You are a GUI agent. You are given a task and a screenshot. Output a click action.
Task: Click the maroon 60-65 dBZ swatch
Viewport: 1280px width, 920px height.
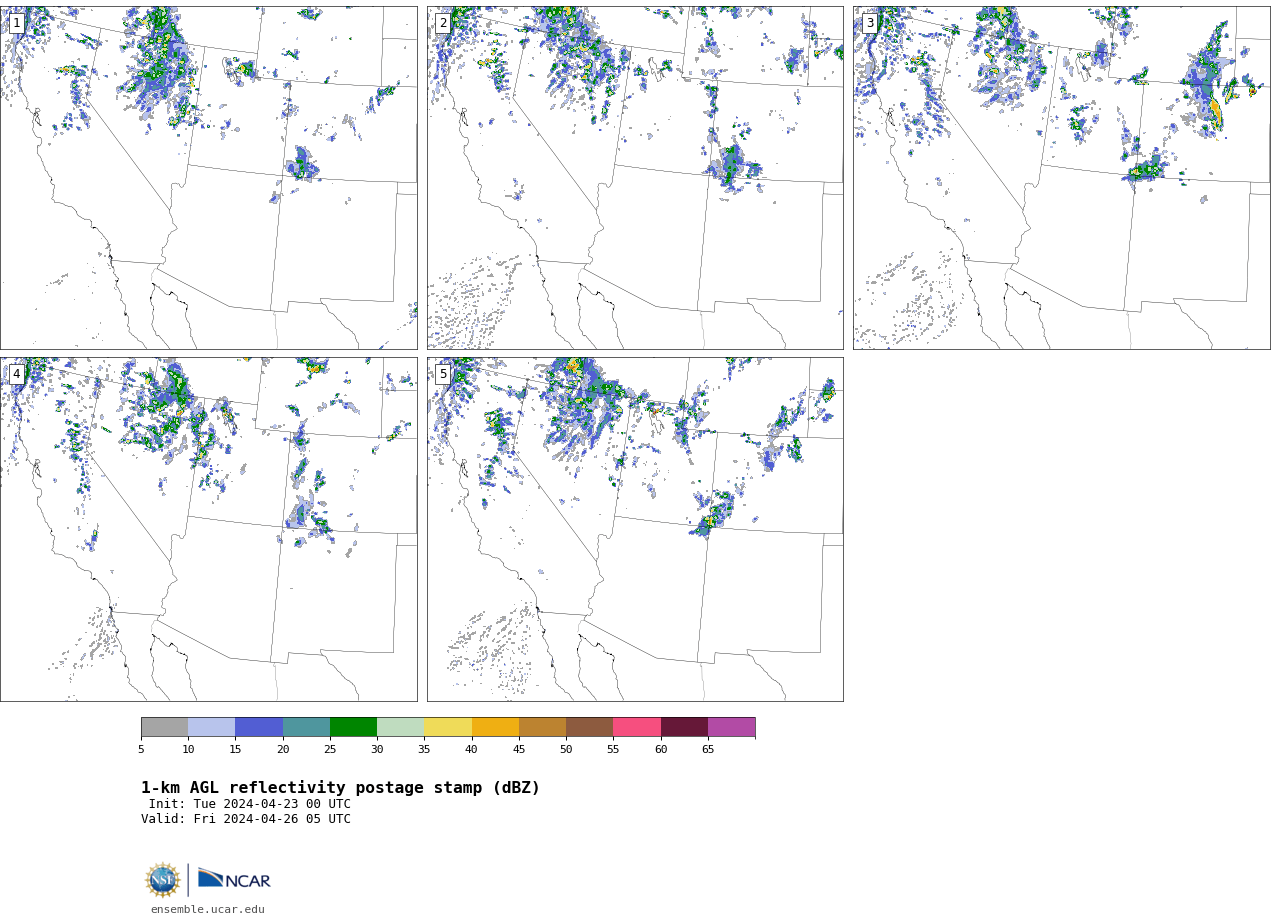tap(684, 727)
